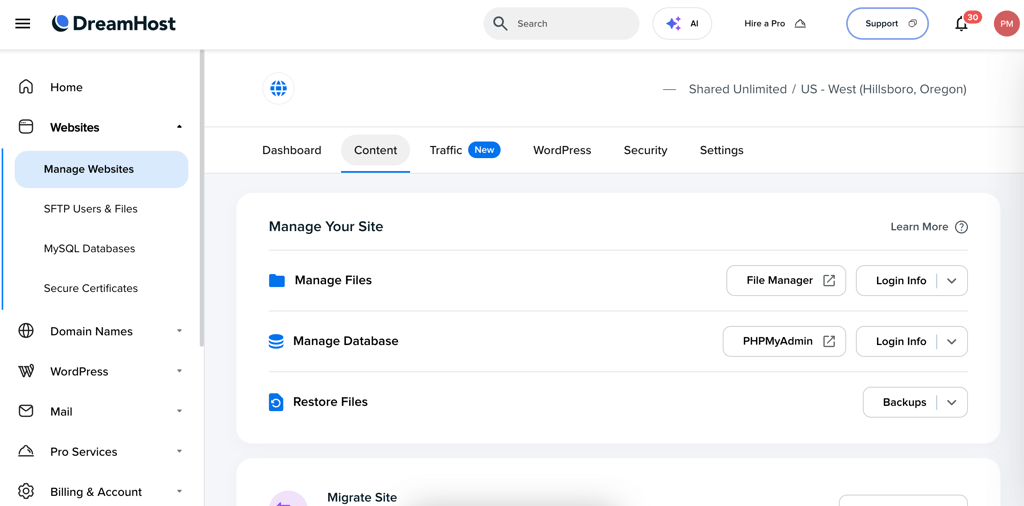Click the search magnifier icon
This screenshot has height=506, width=1024.
click(x=500, y=24)
